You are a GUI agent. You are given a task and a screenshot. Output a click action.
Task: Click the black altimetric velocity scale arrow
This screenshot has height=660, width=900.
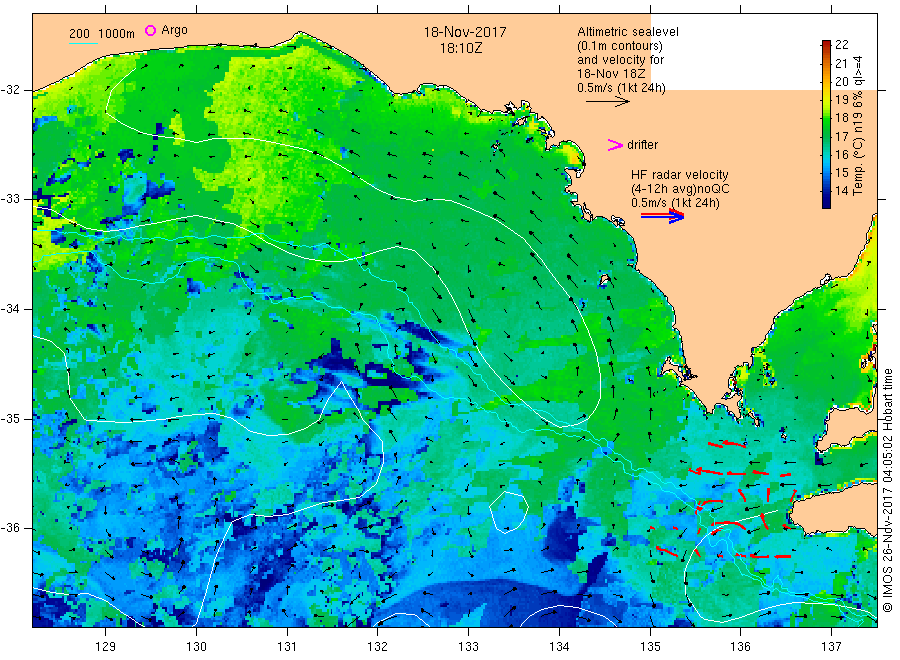[608, 102]
